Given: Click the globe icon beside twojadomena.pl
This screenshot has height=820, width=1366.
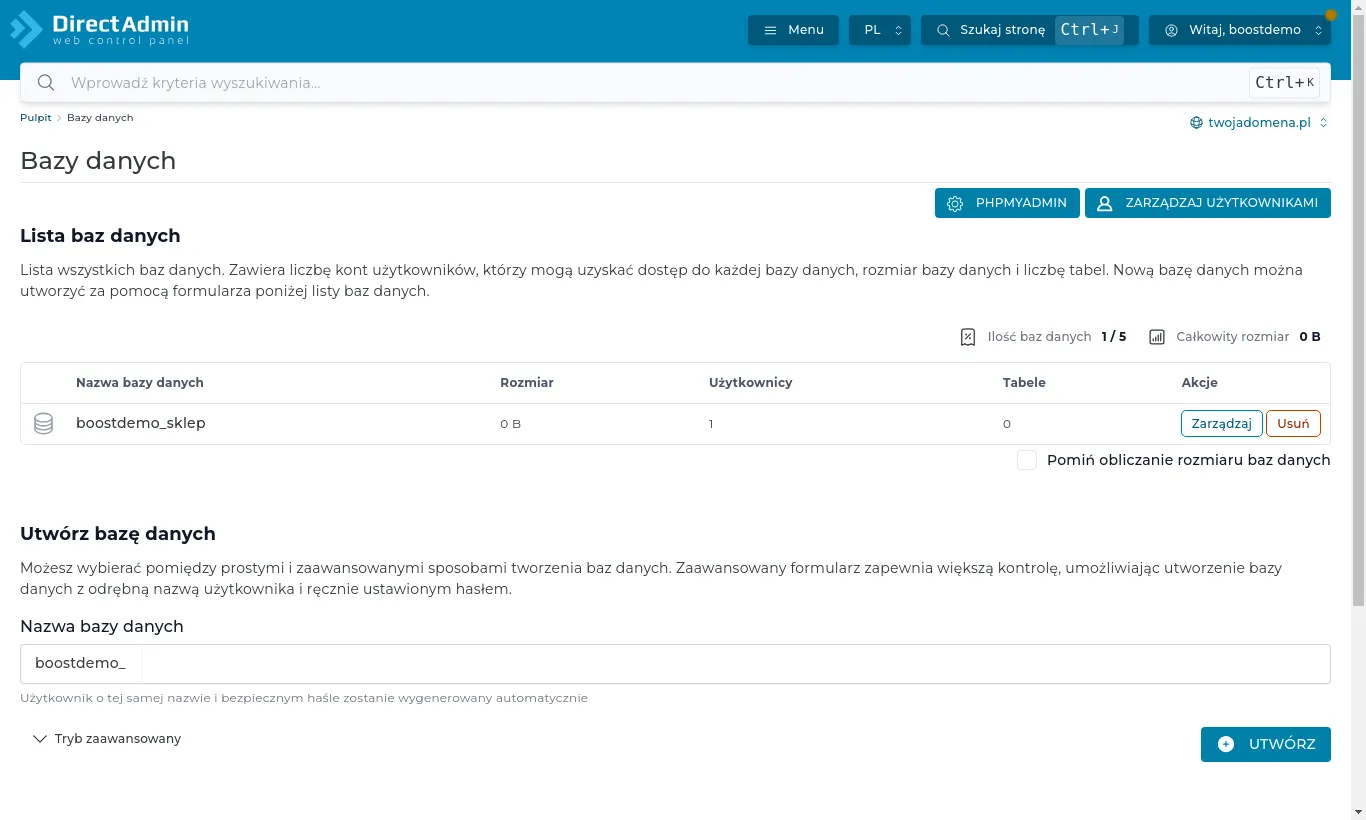Looking at the screenshot, I should click(1196, 123).
